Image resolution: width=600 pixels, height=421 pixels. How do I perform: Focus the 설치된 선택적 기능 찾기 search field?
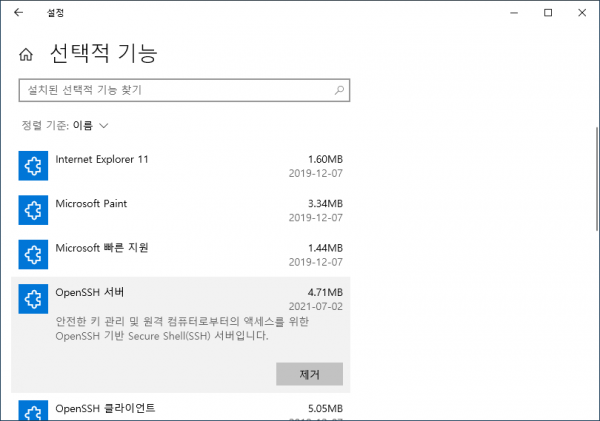[175, 90]
